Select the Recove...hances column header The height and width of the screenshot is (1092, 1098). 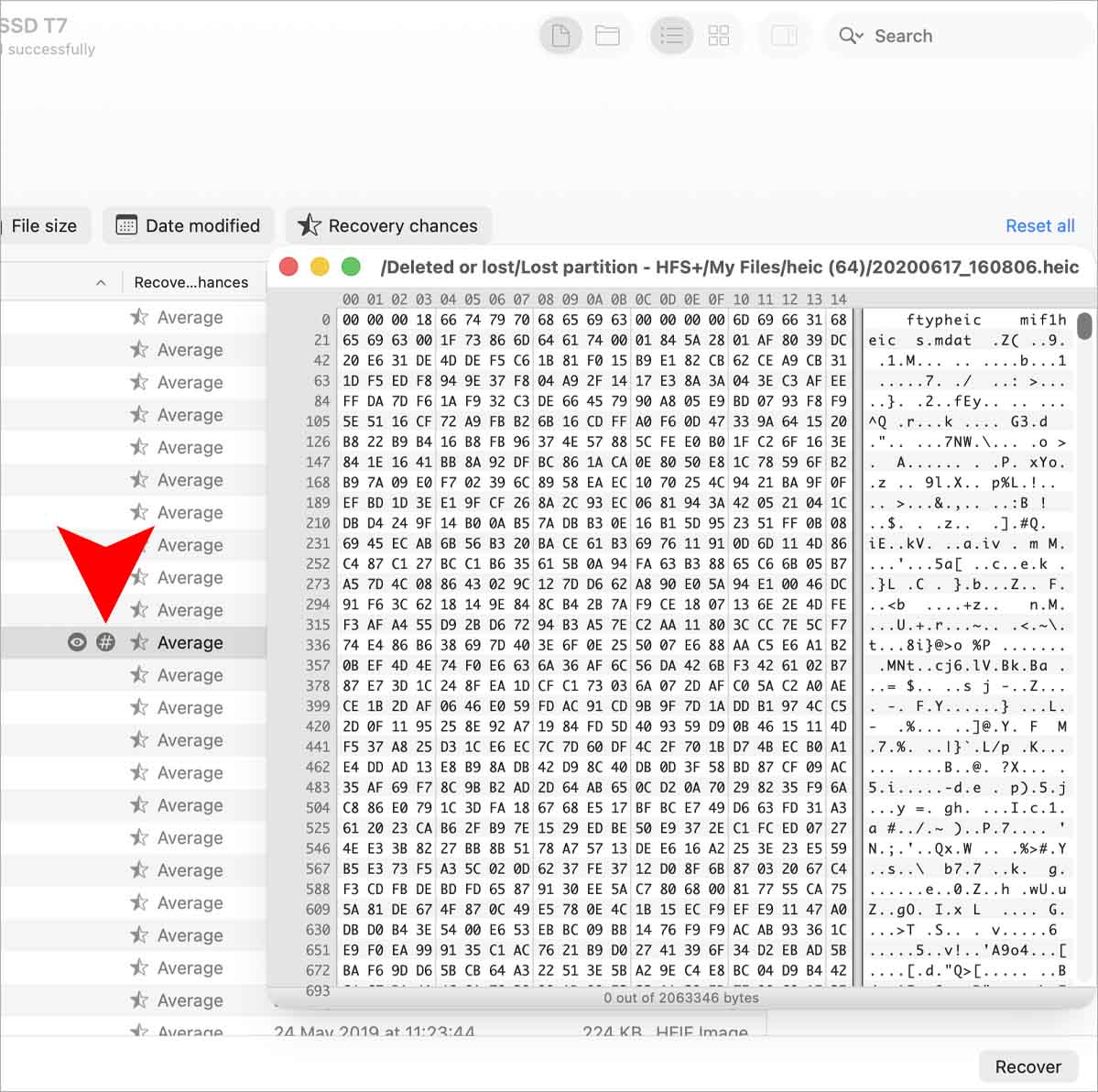pyautogui.click(x=191, y=282)
